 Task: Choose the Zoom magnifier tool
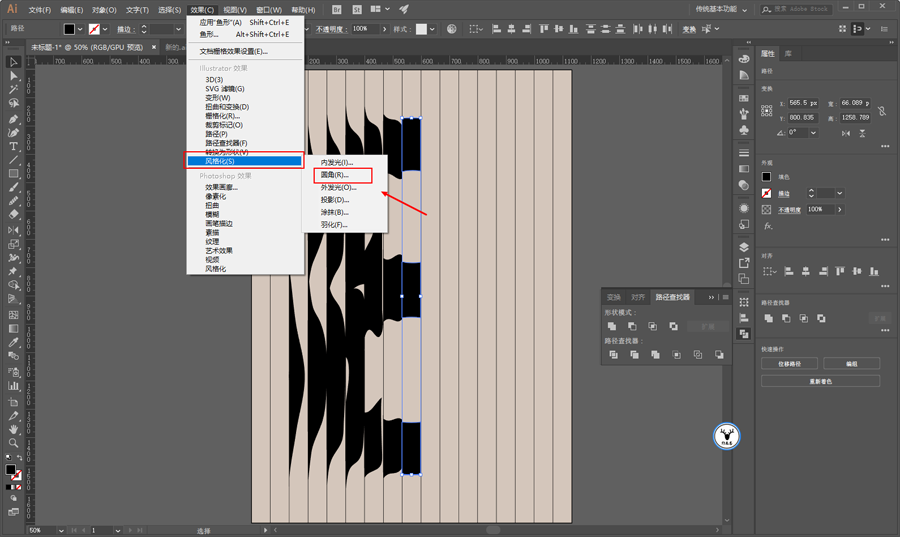click(14, 443)
